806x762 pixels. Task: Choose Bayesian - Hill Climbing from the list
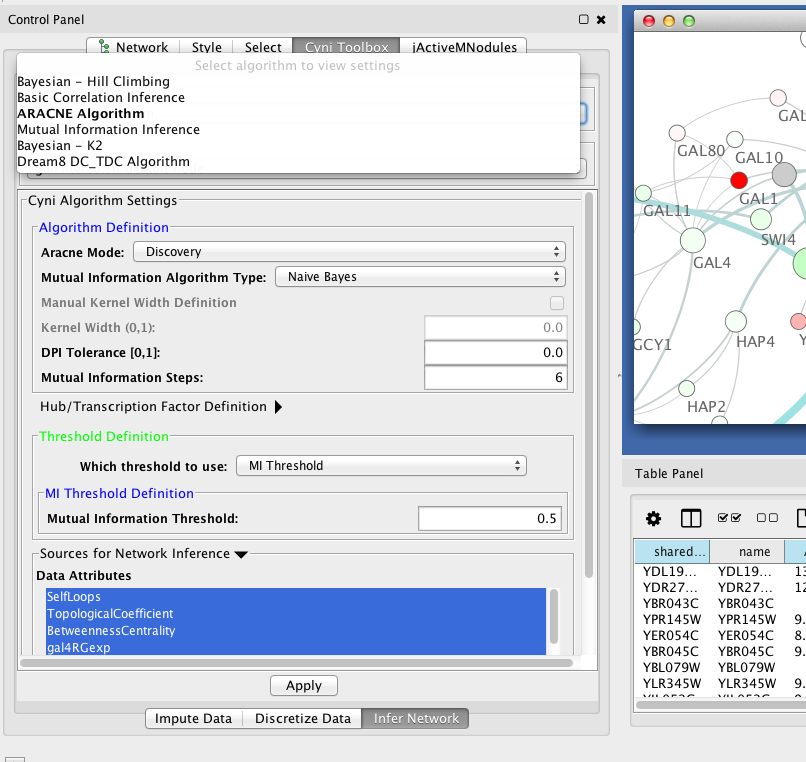click(93, 81)
